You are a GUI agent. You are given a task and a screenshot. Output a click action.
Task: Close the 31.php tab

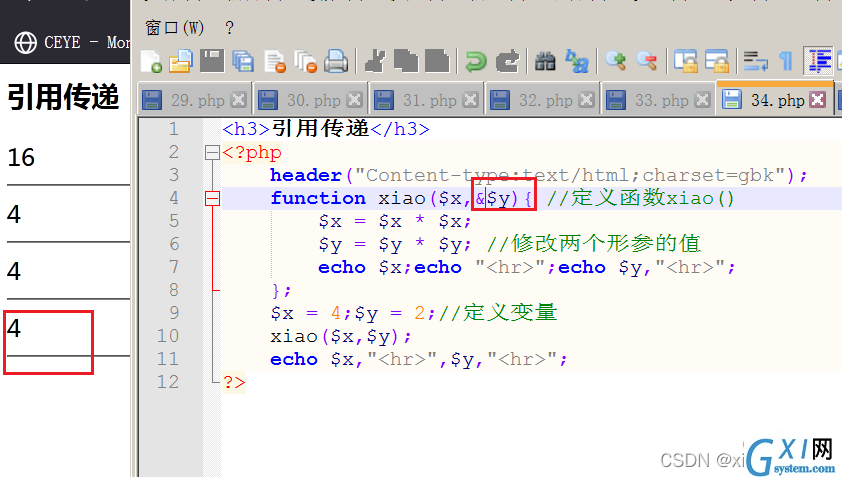coord(470,100)
